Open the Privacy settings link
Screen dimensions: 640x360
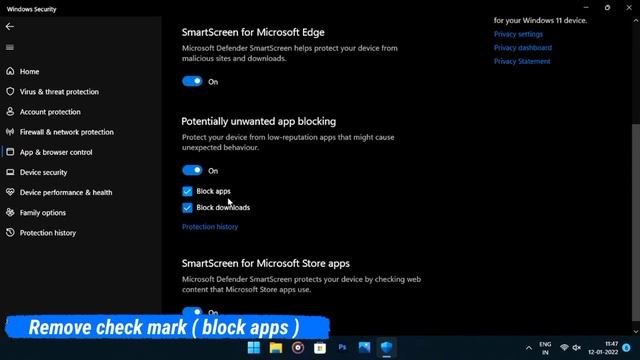(x=518, y=34)
